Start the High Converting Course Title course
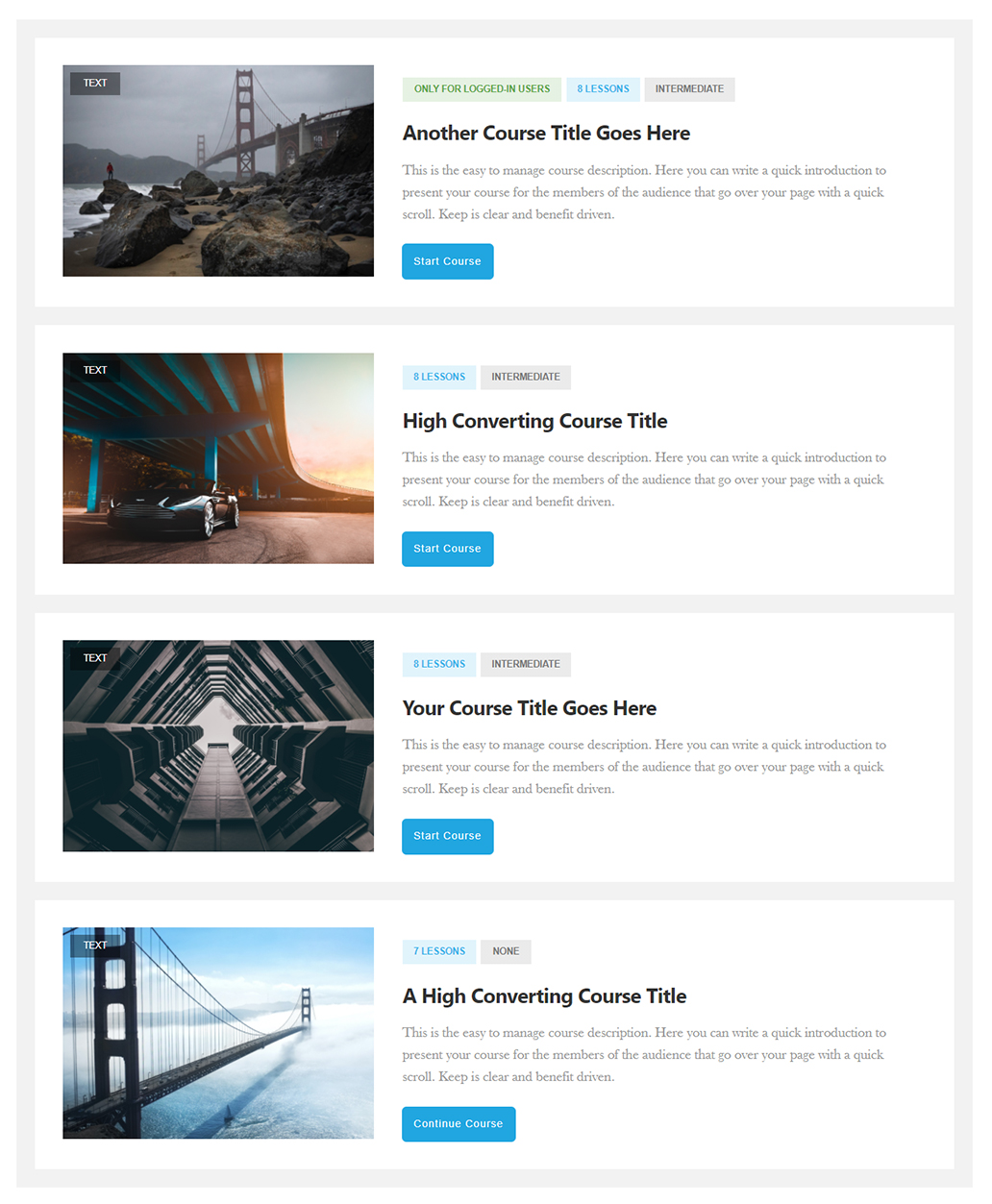The width and height of the screenshot is (992, 1204). point(447,549)
